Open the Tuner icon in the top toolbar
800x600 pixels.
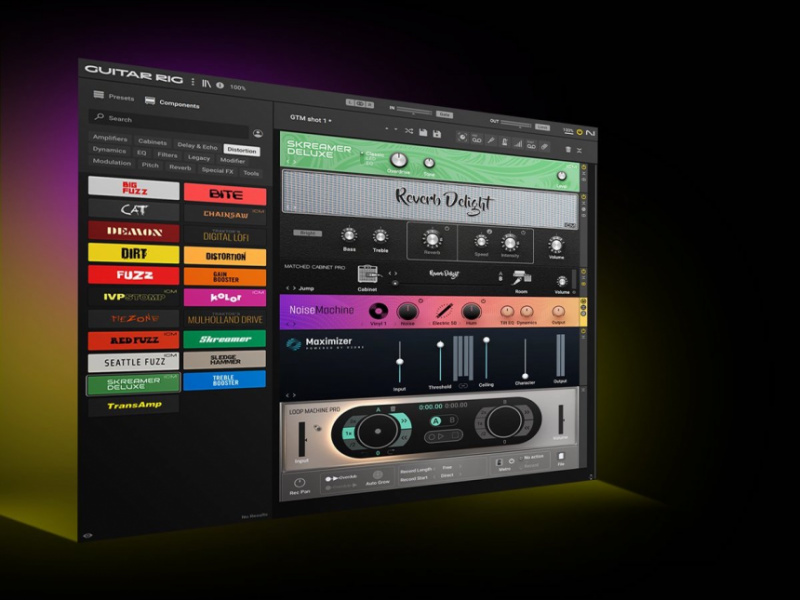(462, 137)
